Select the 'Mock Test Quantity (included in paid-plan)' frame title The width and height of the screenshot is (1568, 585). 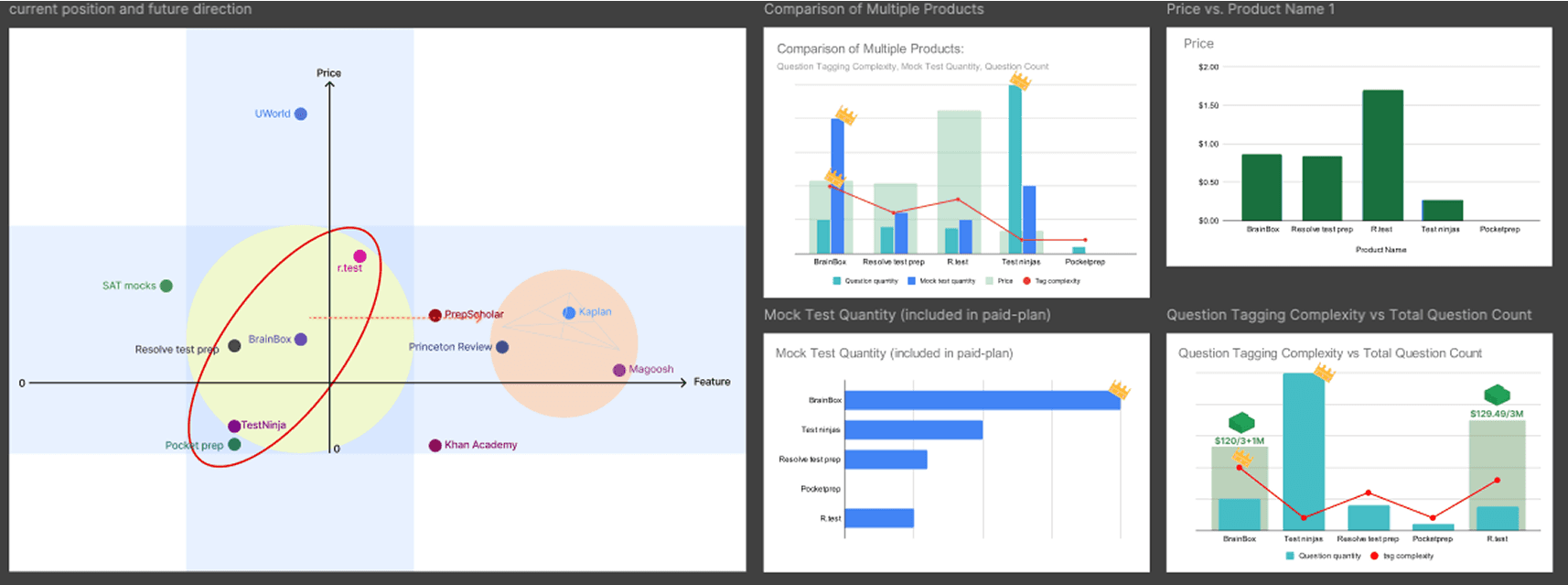click(x=907, y=315)
